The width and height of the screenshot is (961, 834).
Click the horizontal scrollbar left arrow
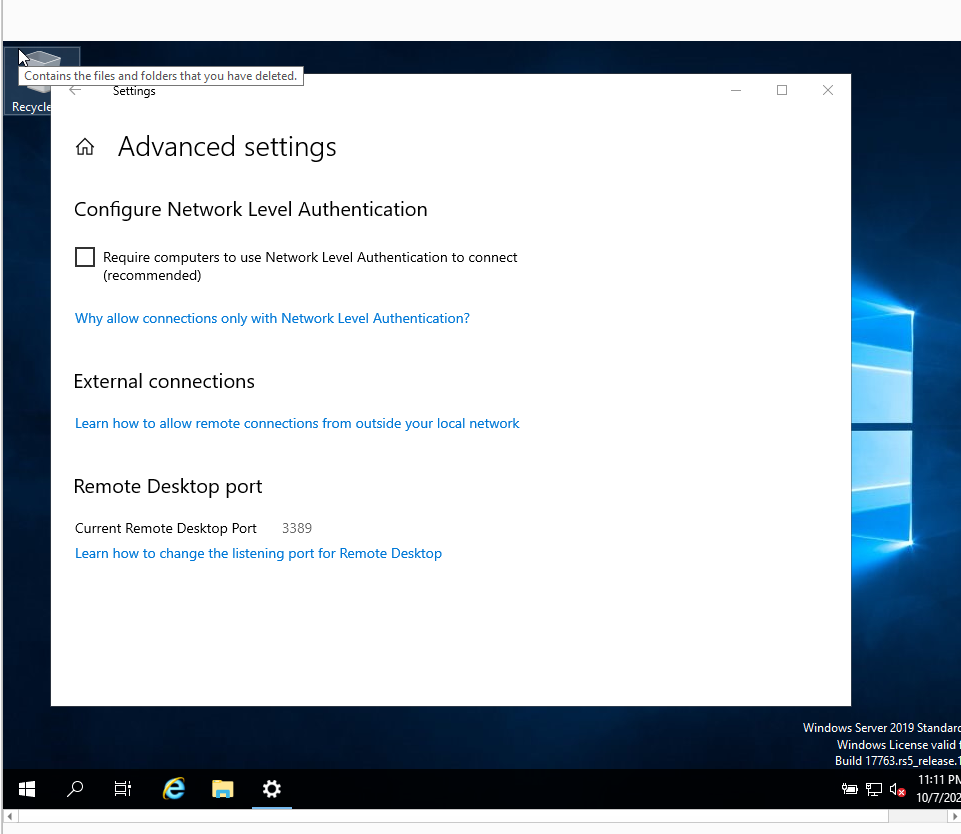coord(10,816)
